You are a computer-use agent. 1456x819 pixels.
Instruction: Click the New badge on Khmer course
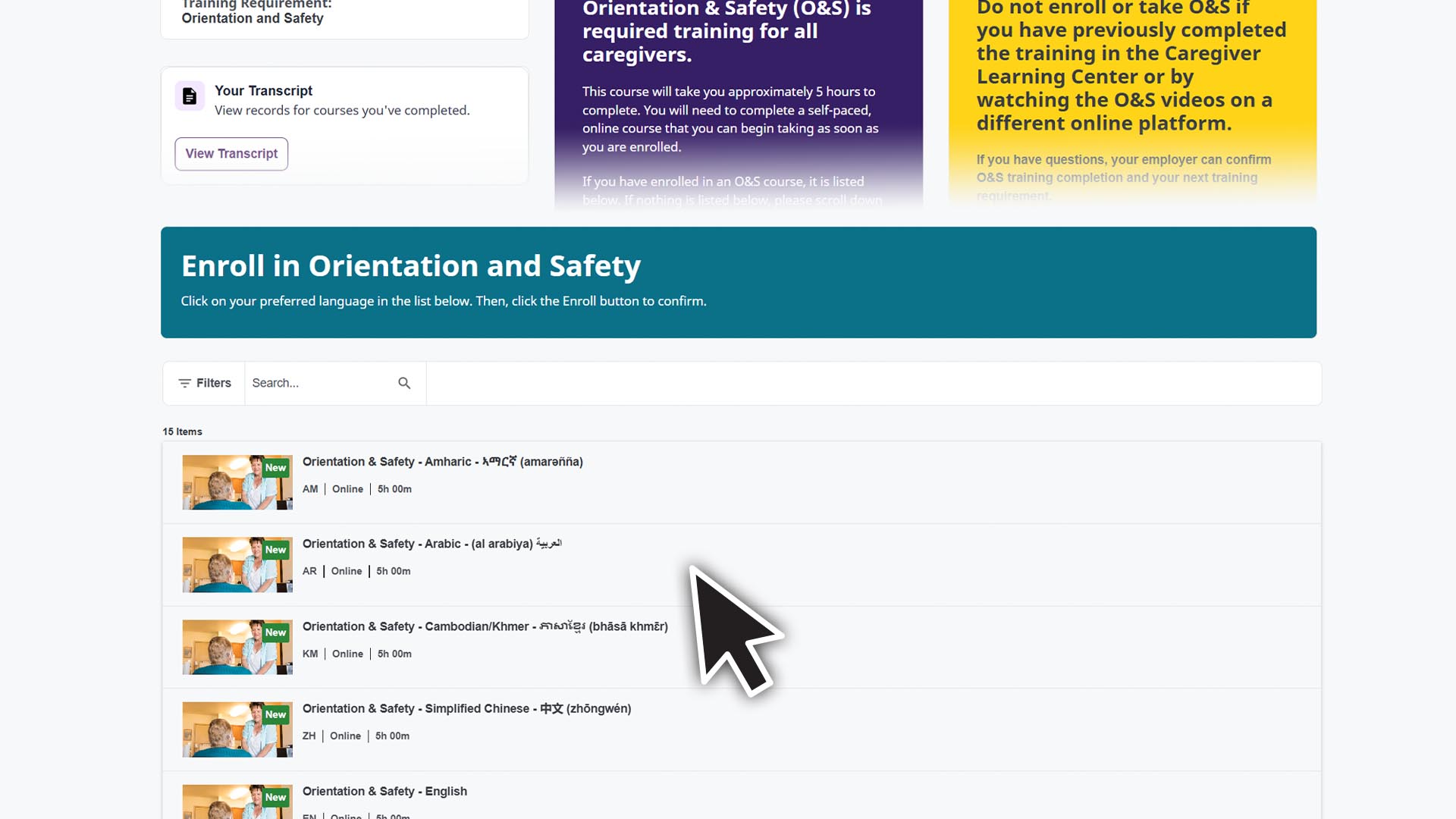(275, 632)
